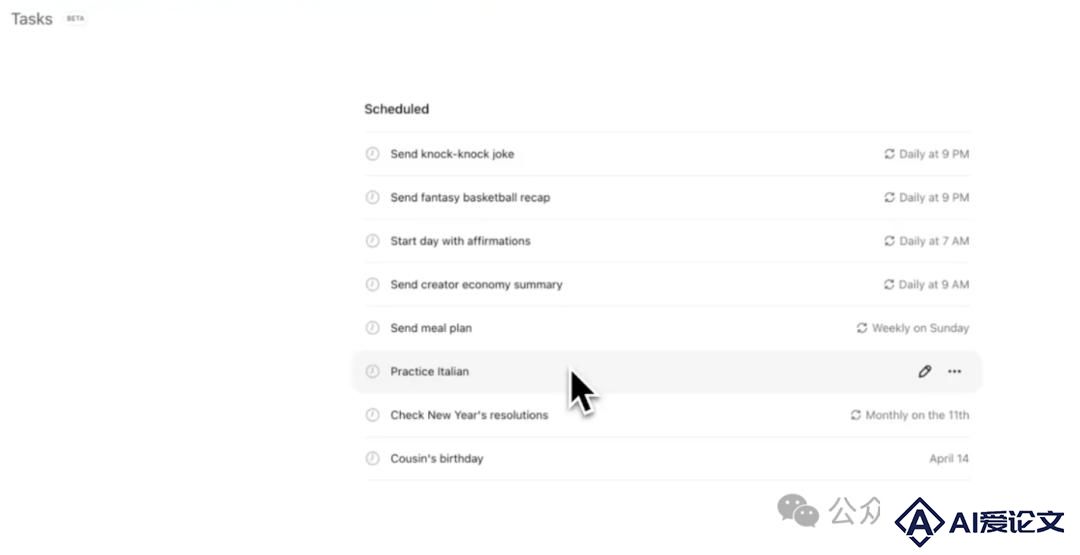1080x555 pixels.
Task: Open the three-dot menu for Practice Italian
Action: click(954, 372)
